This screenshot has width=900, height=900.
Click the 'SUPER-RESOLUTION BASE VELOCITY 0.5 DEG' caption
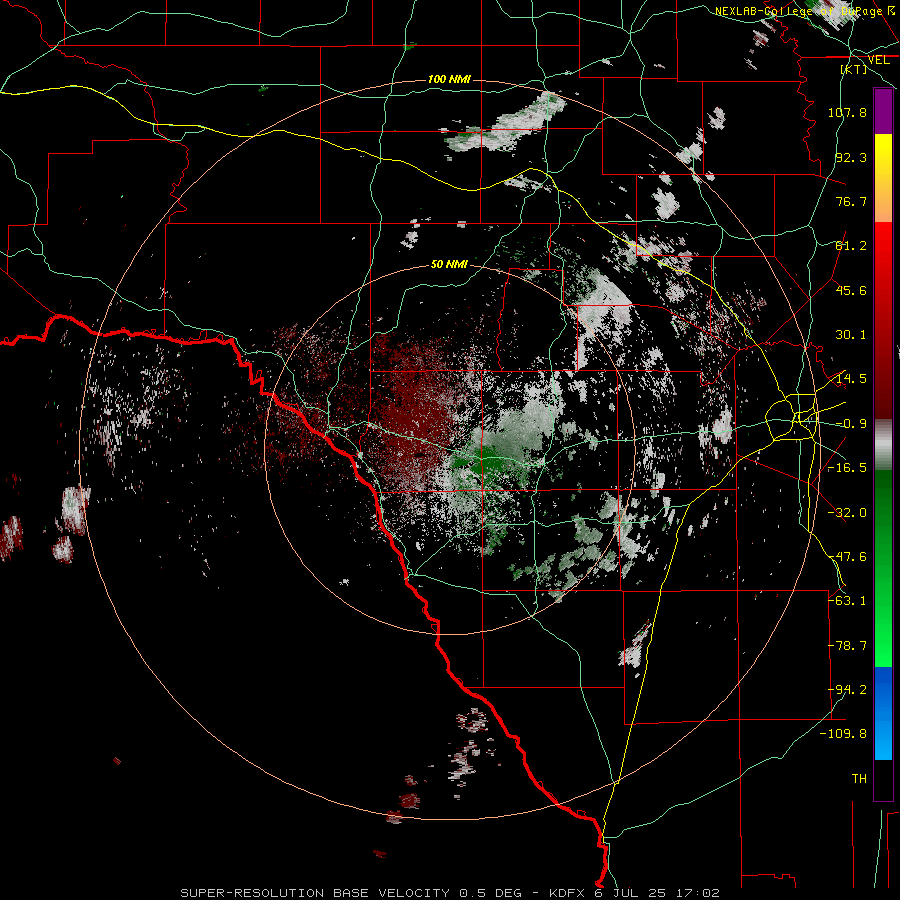tap(351, 893)
